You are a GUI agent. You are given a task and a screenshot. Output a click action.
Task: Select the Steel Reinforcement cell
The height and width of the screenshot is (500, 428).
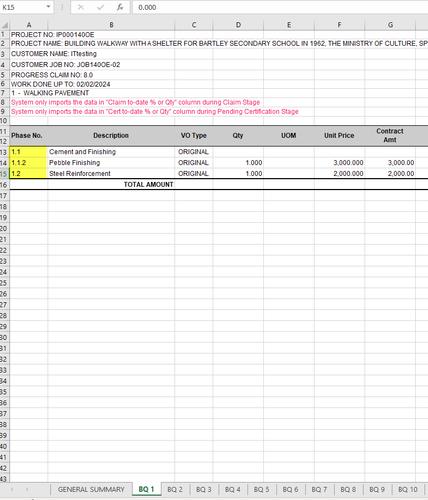point(111,174)
